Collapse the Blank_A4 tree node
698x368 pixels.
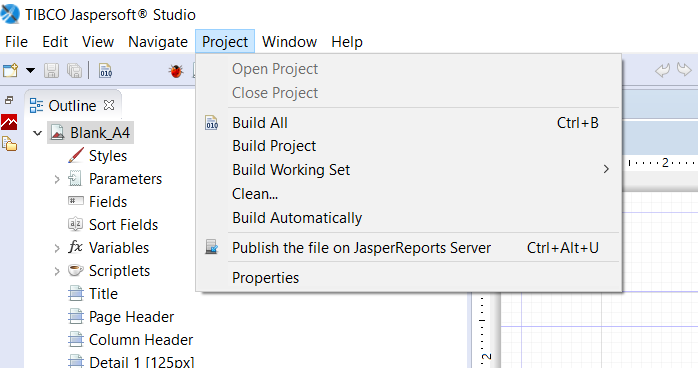pyautogui.click(x=37, y=133)
